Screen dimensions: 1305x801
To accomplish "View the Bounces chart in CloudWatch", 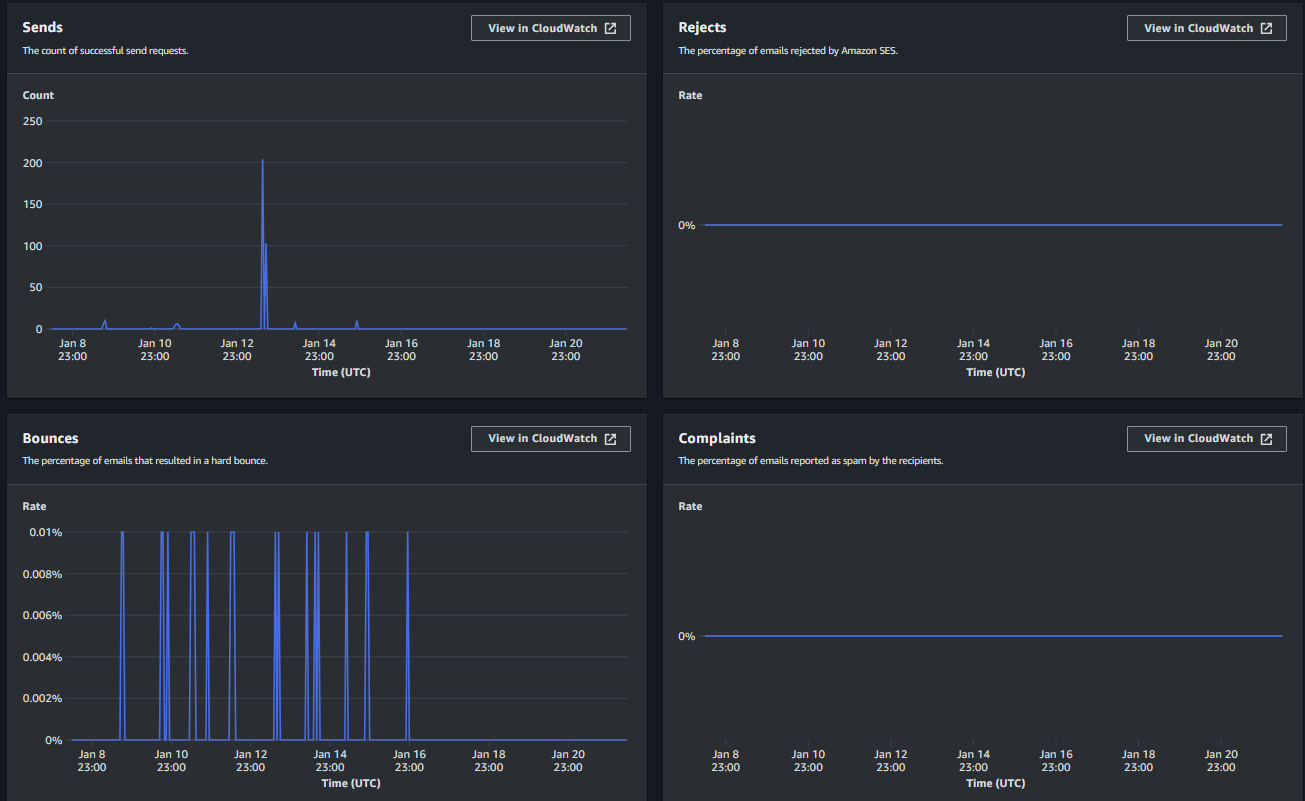I will 551,438.
